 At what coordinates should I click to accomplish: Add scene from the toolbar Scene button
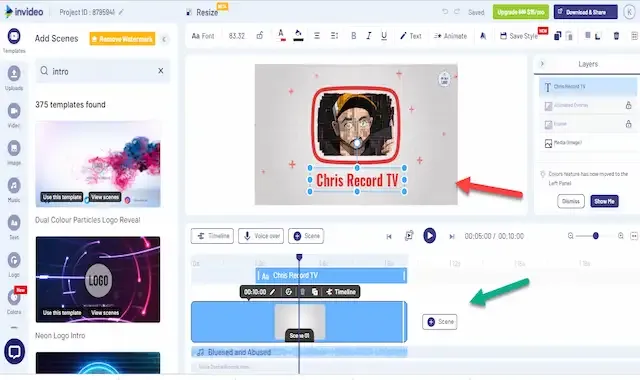306,236
